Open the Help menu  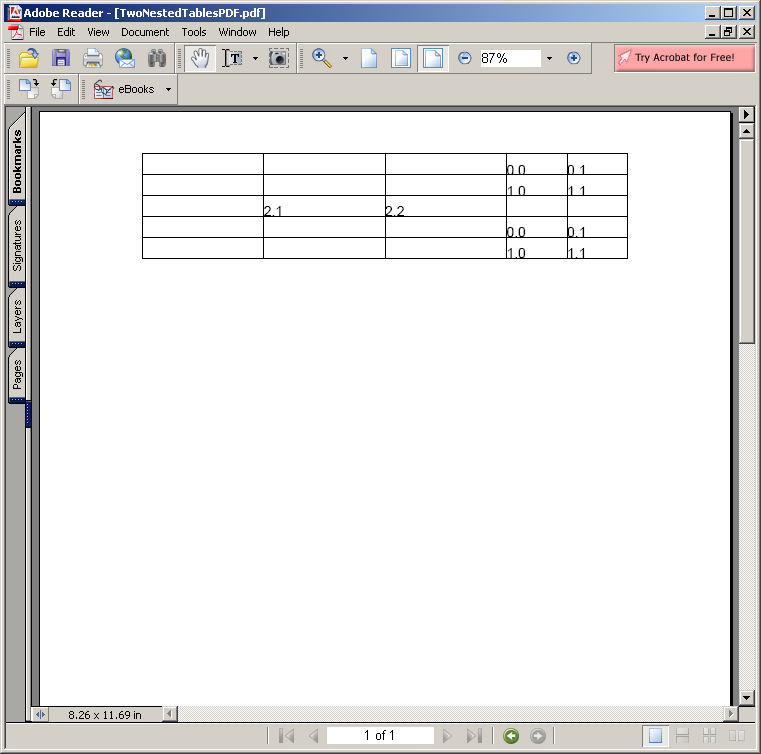pos(279,32)
